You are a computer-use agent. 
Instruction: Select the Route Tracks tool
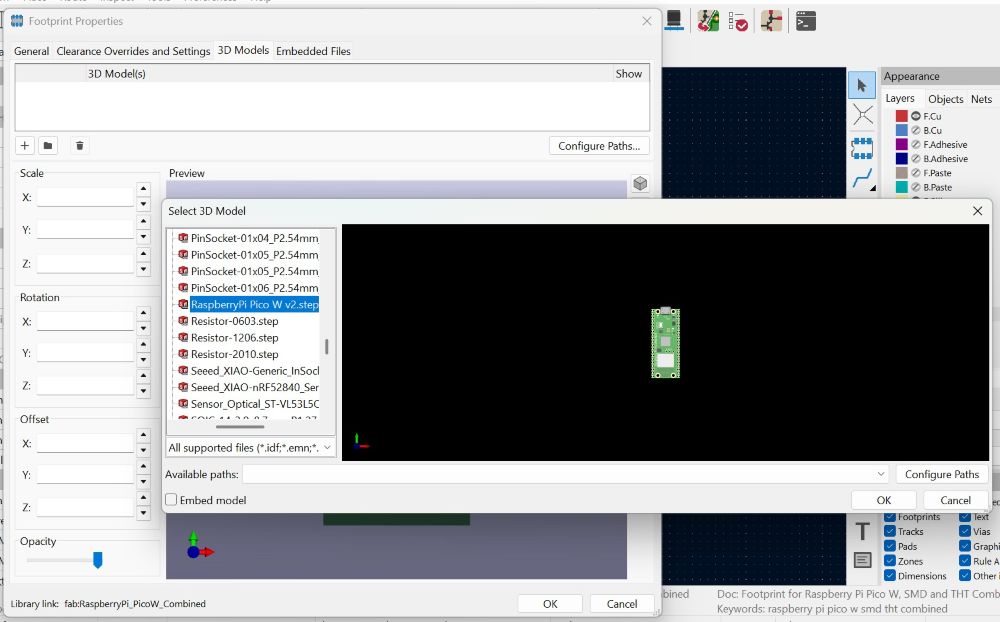[862, 179]
